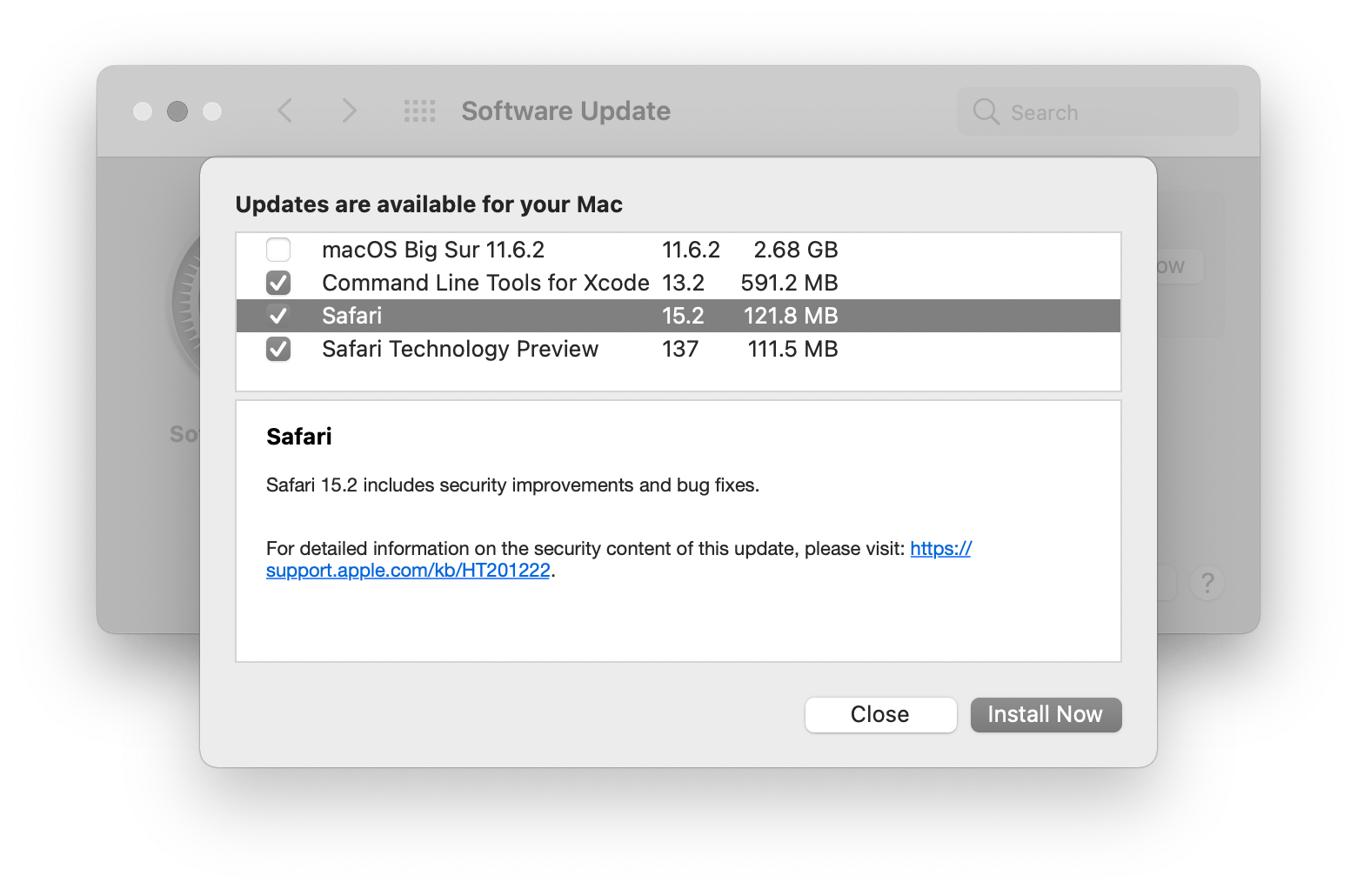Click the '591.2 MB' size value
This screenshot has height=896, width=1357.
point(790,283)
